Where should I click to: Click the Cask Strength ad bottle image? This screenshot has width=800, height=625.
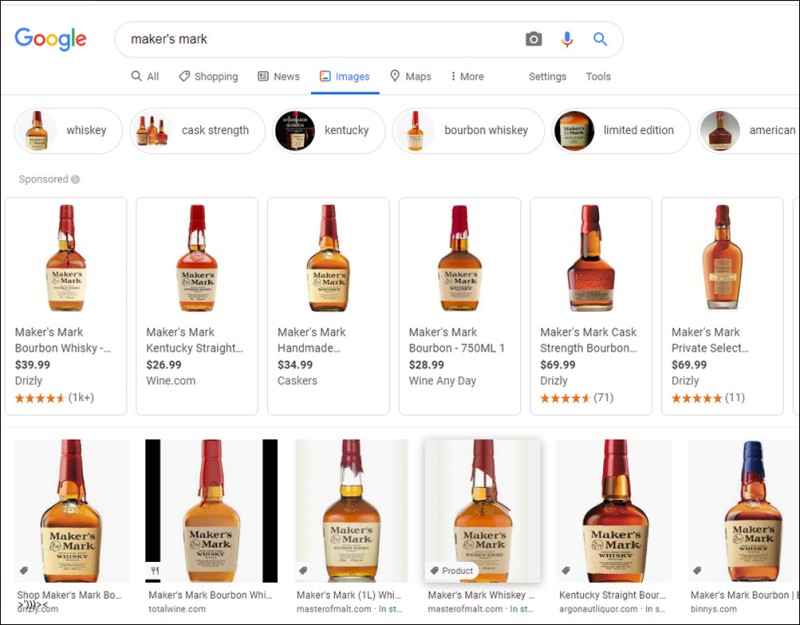pyautogui.click(x=591, y=258)
